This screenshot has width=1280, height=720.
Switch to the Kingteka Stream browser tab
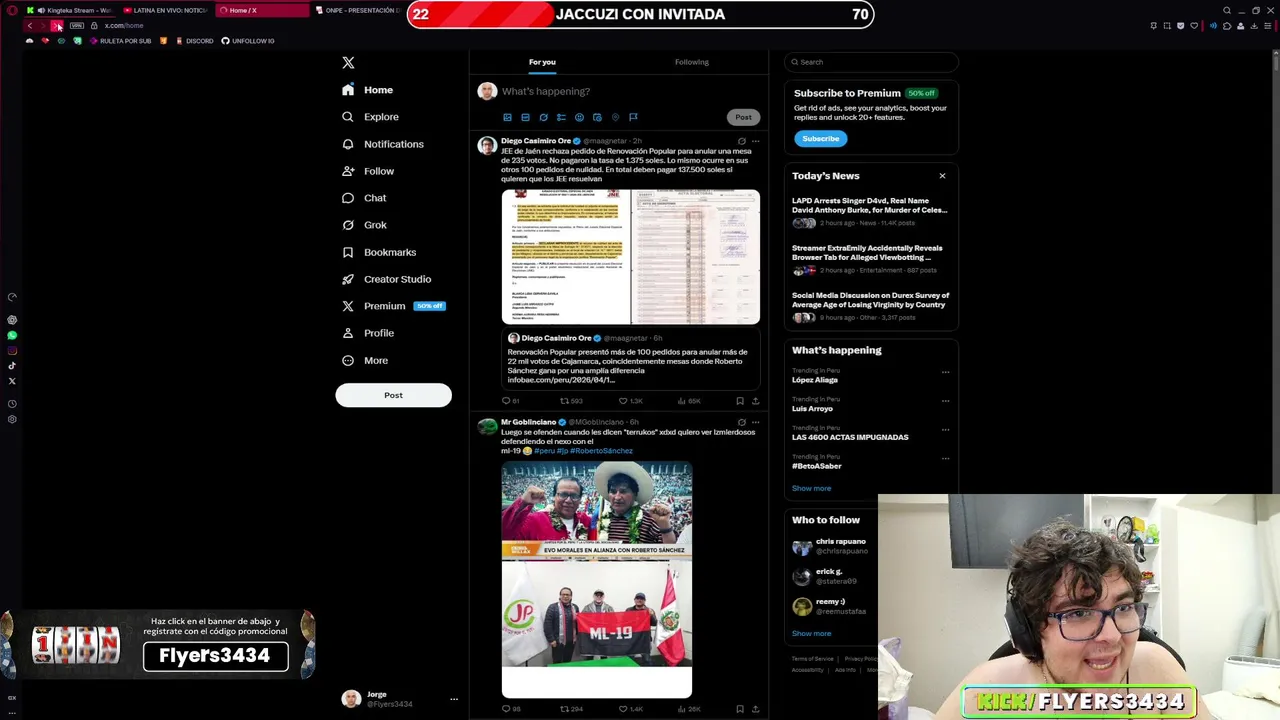click(x=72, y=10)
